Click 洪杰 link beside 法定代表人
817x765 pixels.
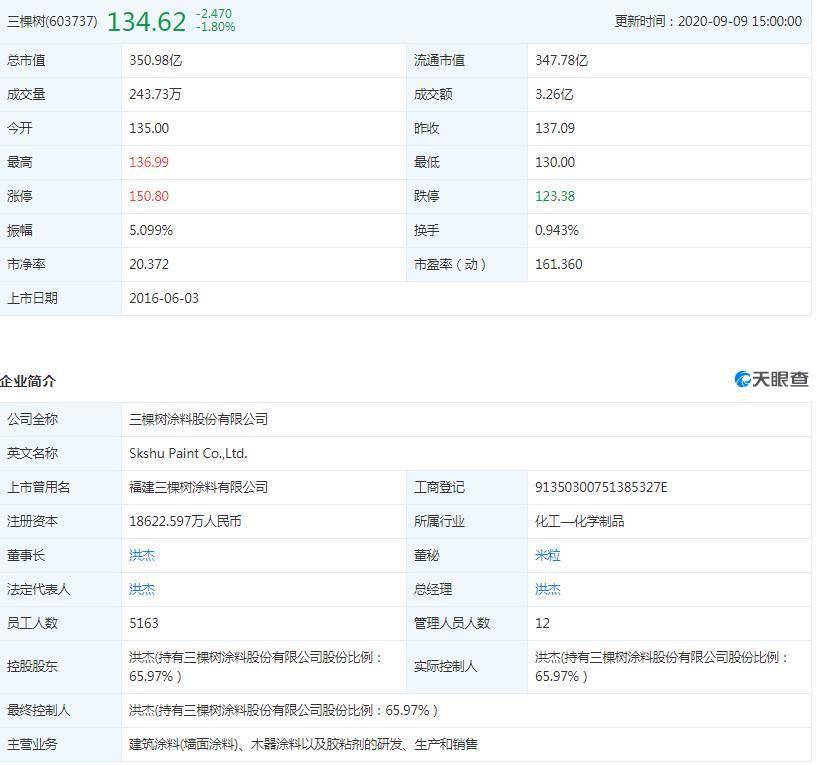click(x=142, y=589)
